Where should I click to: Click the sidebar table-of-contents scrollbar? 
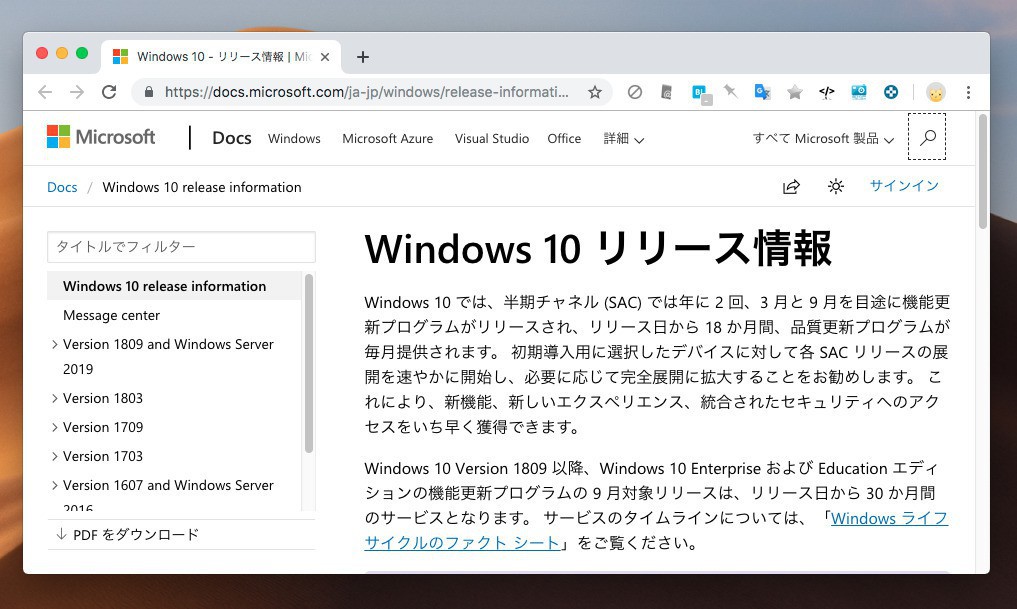(309, 360)
